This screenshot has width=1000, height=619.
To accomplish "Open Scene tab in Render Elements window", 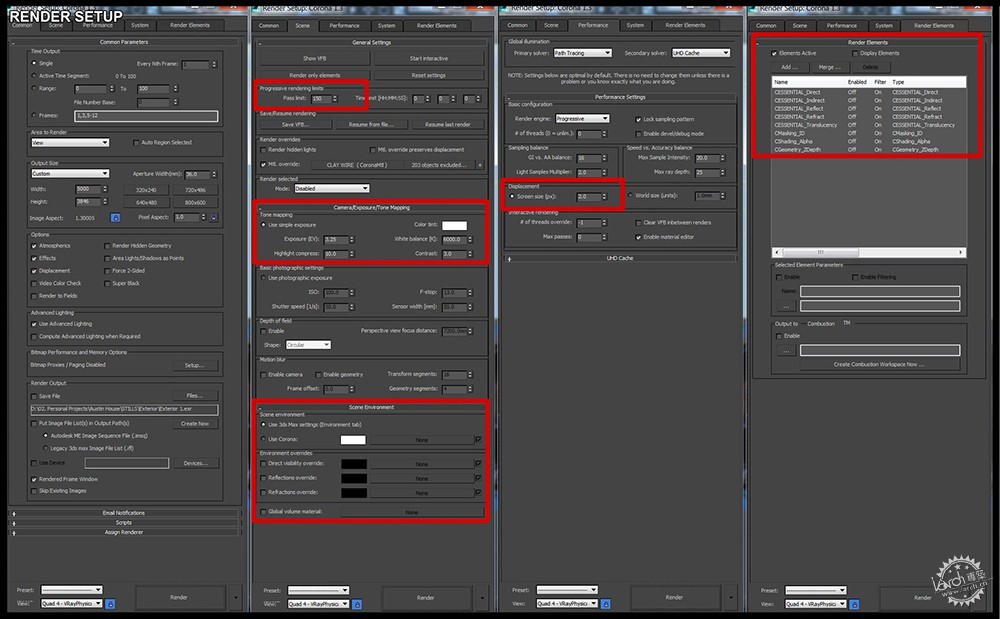I will 800,26.
